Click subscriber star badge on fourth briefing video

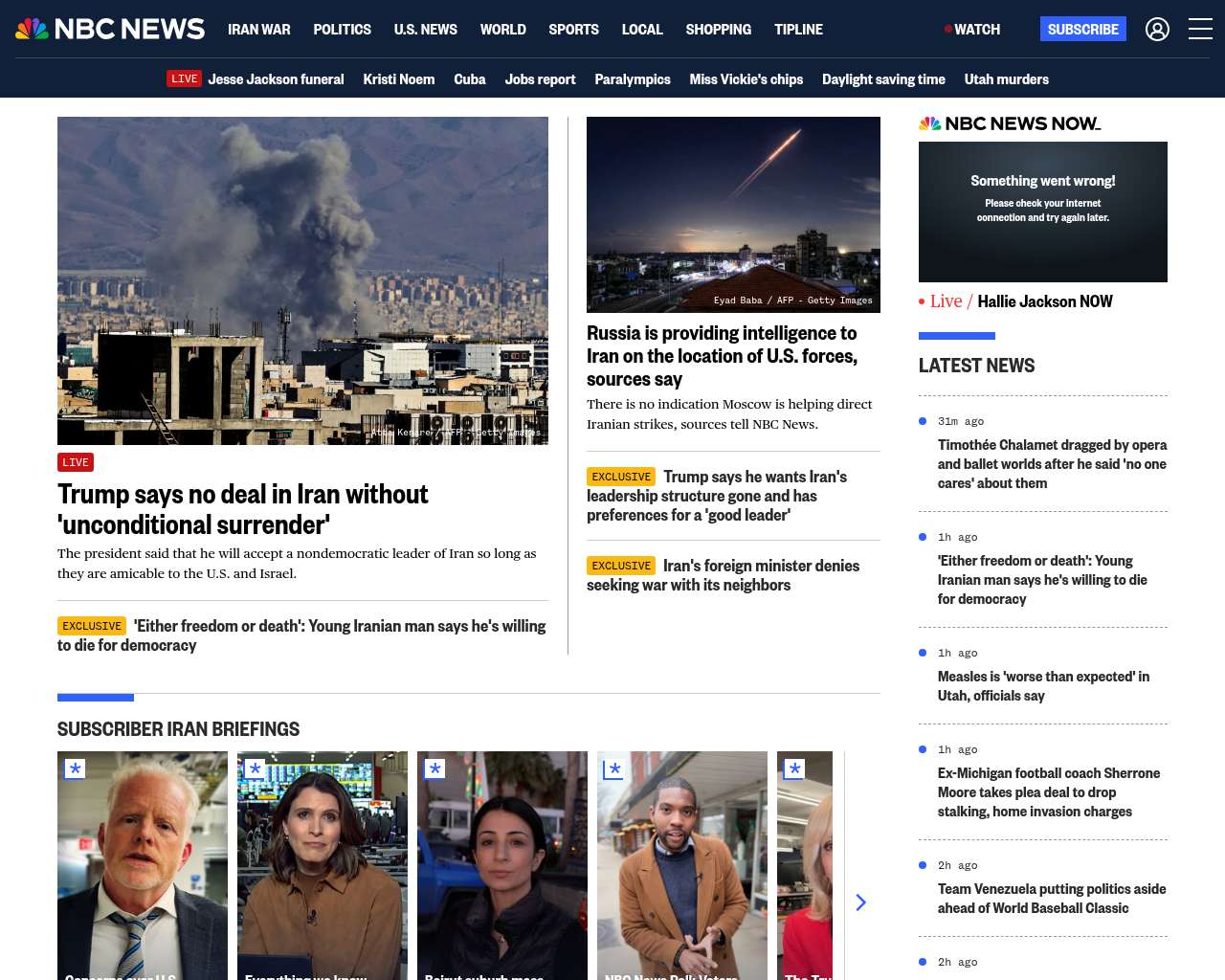pos(614,768)
